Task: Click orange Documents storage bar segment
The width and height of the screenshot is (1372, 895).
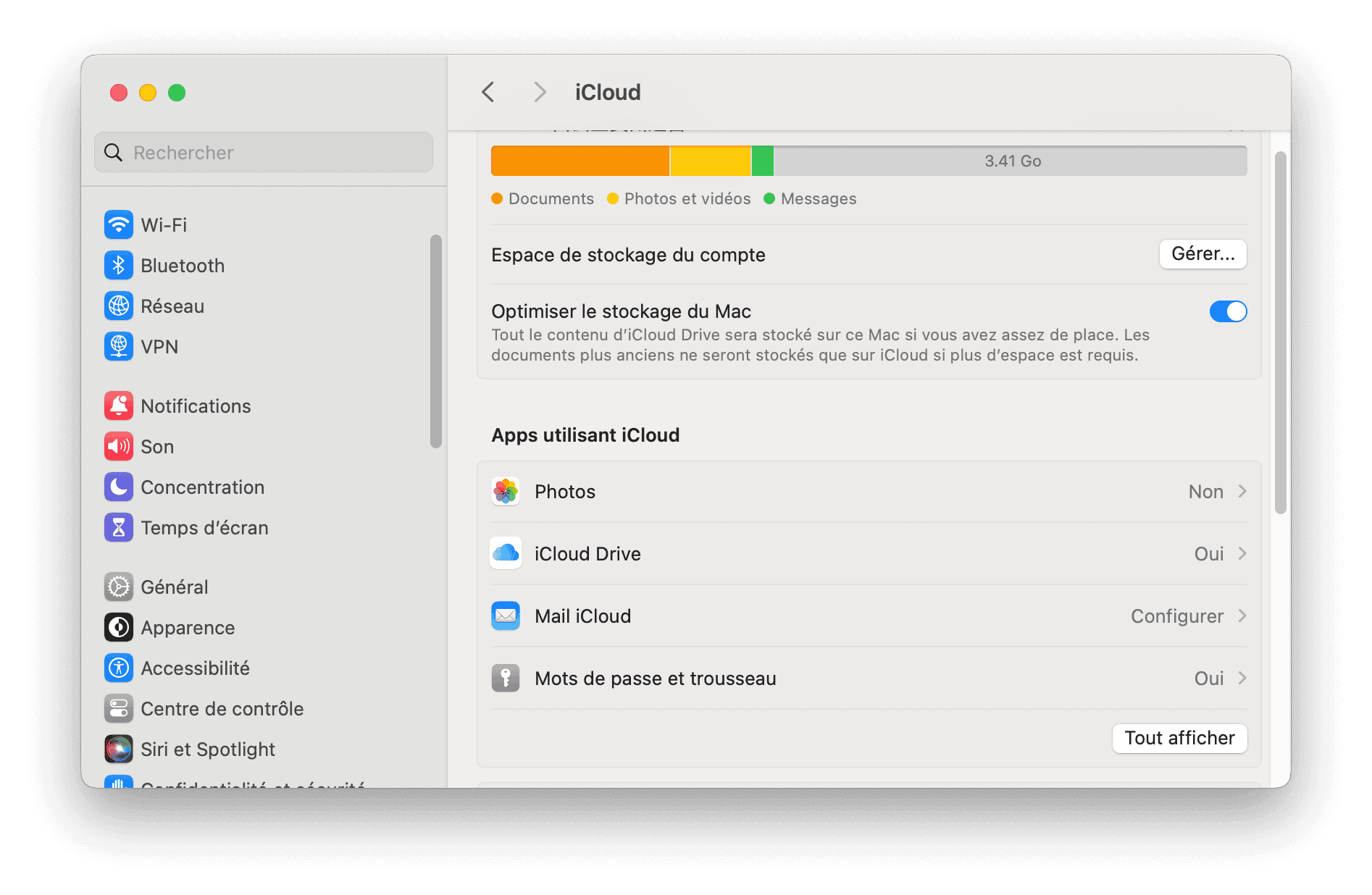Action: pyautogui.click(x=580, y=161)
